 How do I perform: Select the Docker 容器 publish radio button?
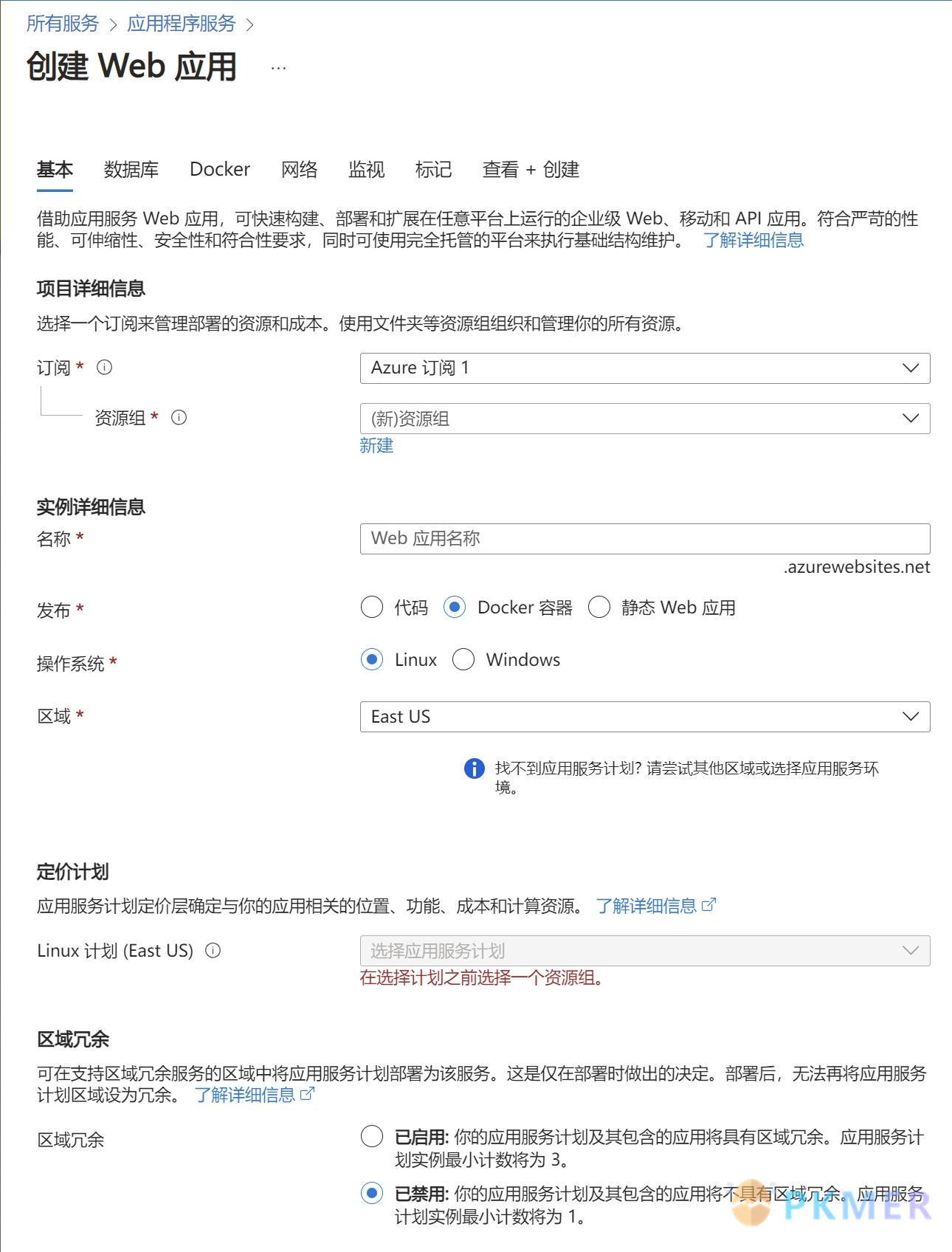click(x=455, y=608)
